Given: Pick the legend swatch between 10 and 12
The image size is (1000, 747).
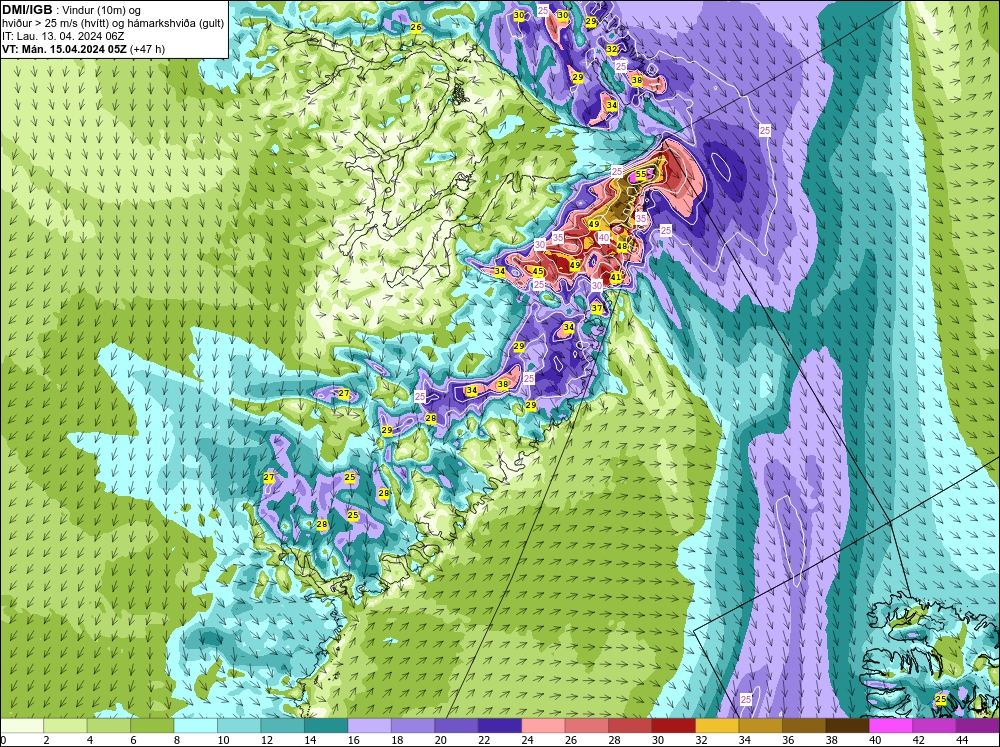Looking at the screenshot, I should (x=239, y=725).
